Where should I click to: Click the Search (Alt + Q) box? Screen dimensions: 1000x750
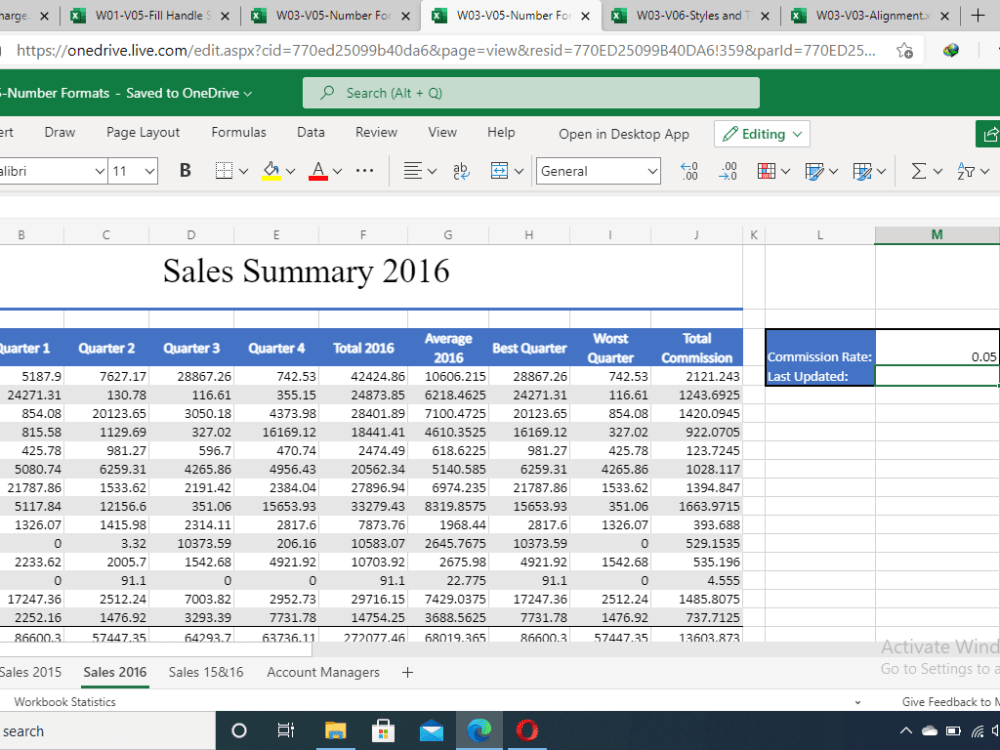[531, 93]
